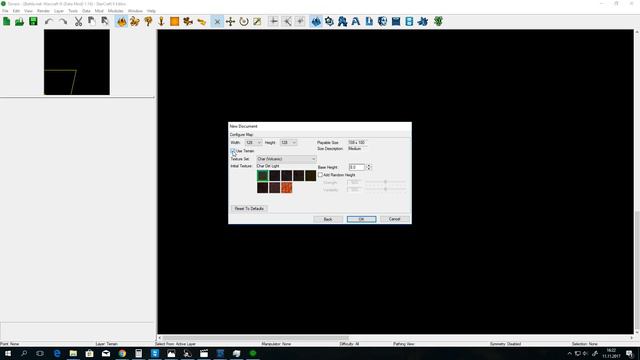640x360 pixels.
Task: Select the Units layer creature icon
Action: (x=135, y=22)
